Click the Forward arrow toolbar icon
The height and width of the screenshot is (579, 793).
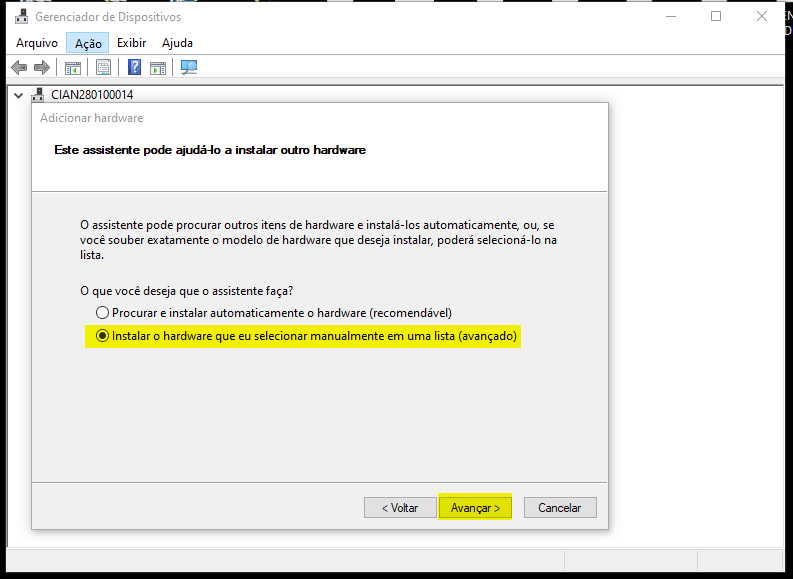click(x=41, y=67)
